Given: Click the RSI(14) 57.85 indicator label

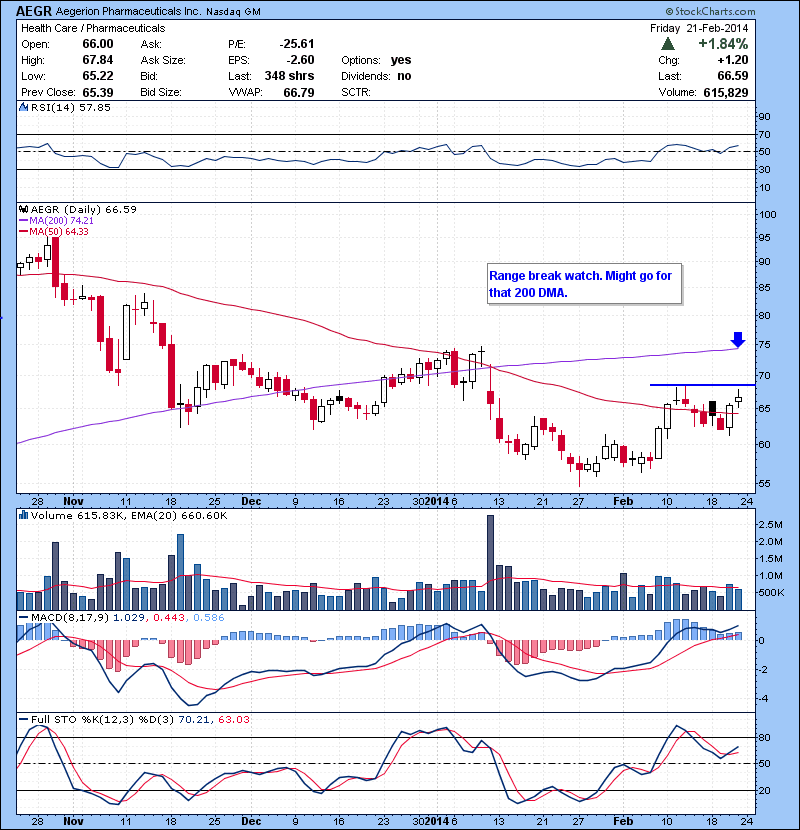Looking at the screenshot, I should (71, 107).
